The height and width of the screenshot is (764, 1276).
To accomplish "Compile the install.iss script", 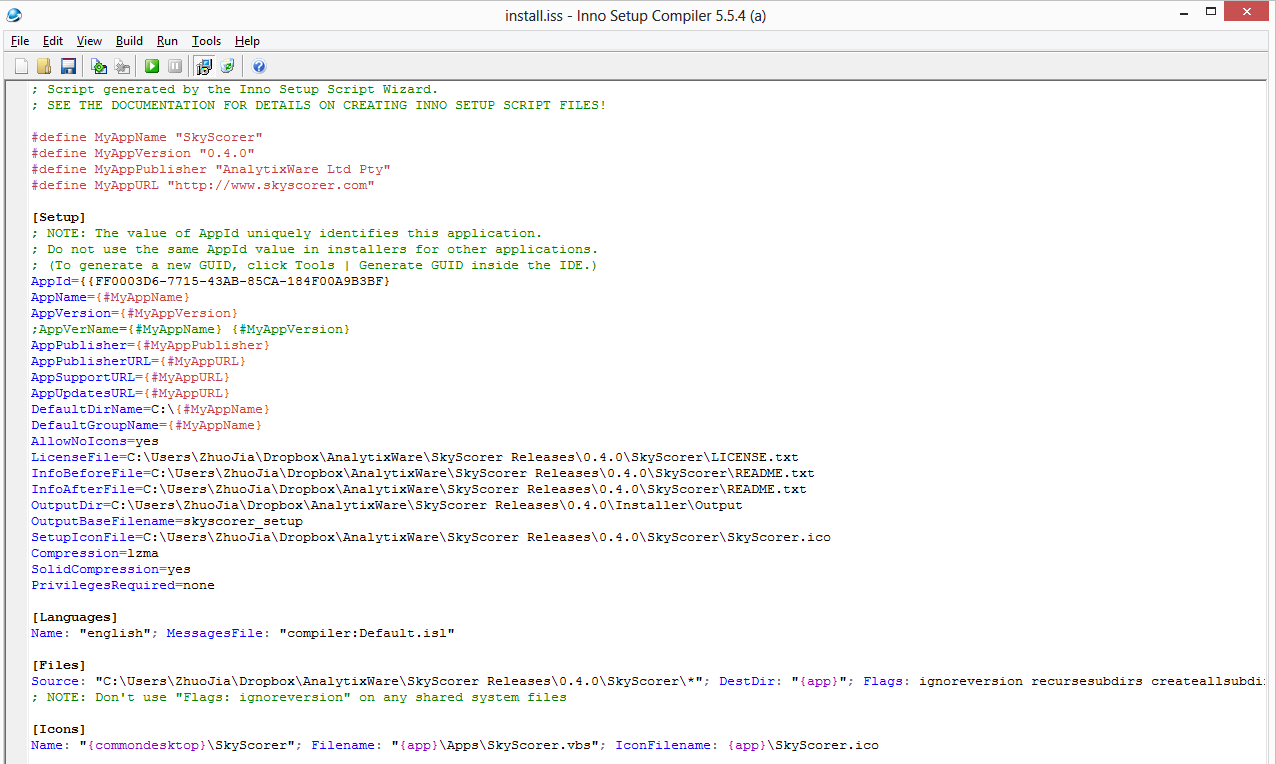I will (99, 66).
